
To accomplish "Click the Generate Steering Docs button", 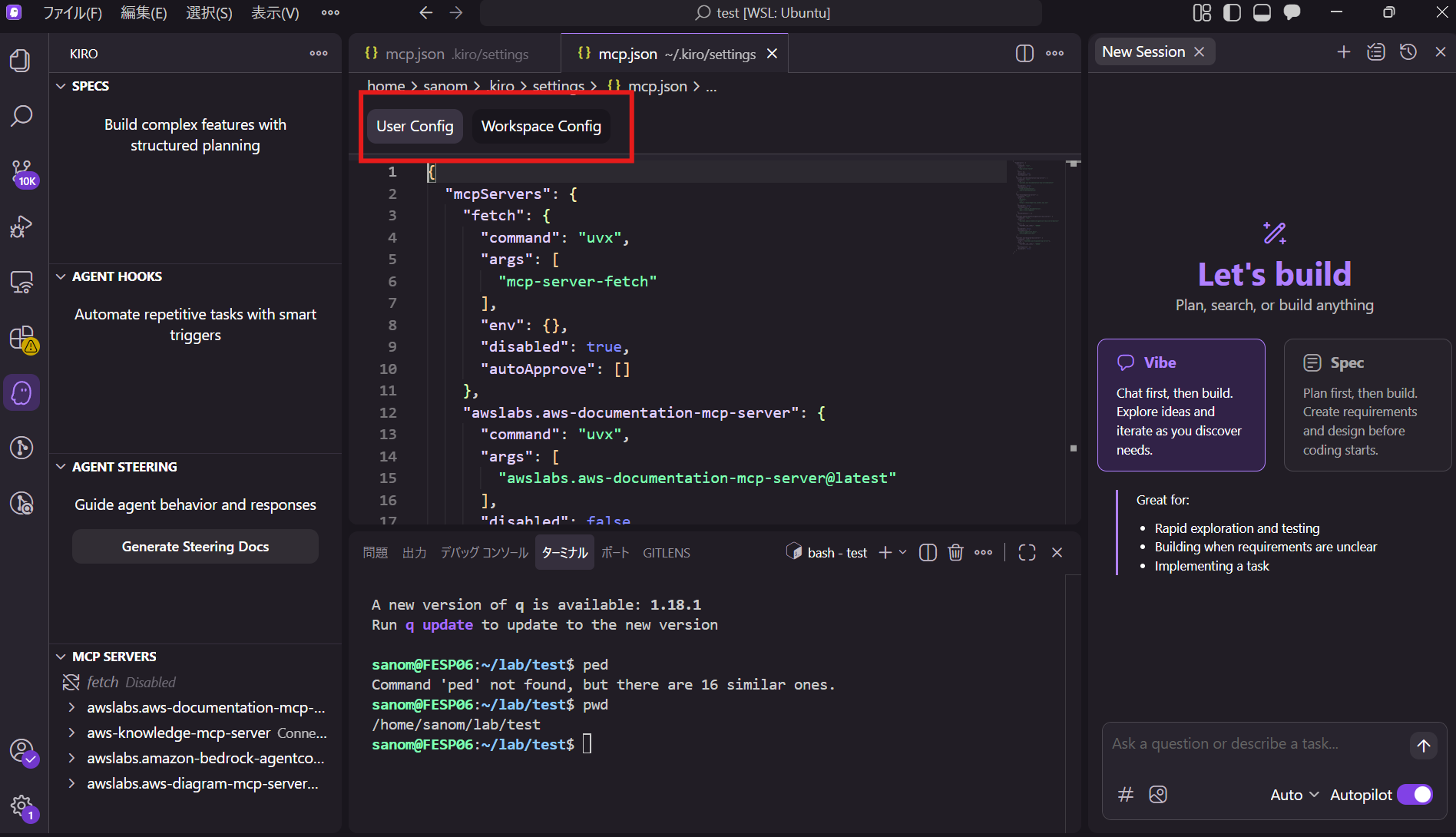I will (195, 547).
